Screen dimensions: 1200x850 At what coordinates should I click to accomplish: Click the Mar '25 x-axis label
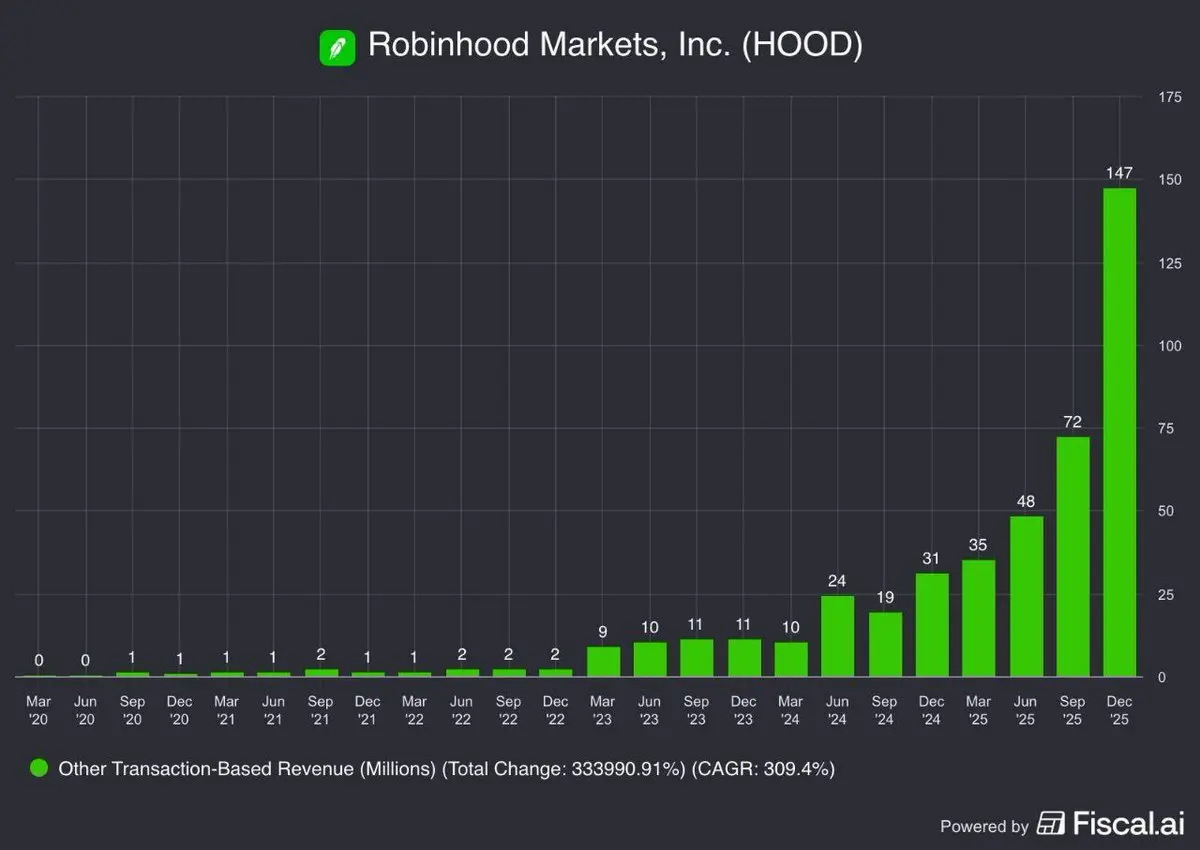[x=980, y=710]
